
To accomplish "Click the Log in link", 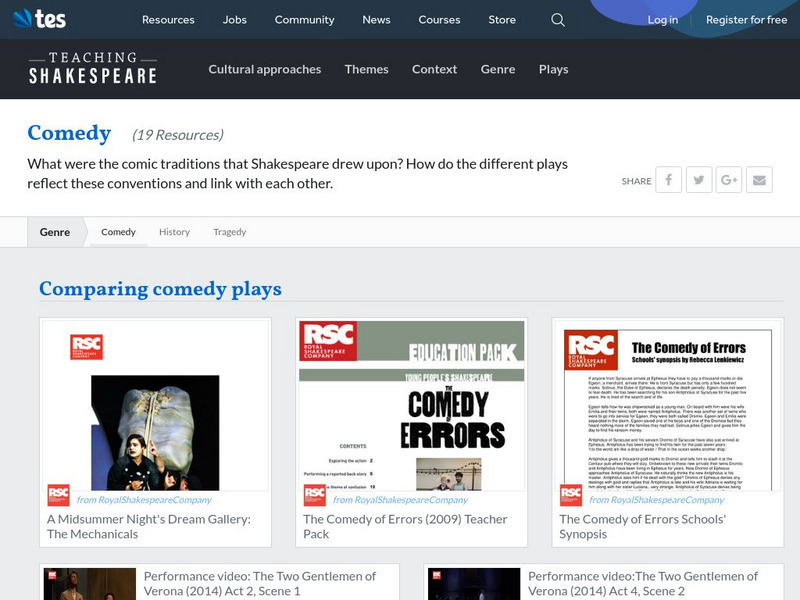I will [x=662, y=20].
